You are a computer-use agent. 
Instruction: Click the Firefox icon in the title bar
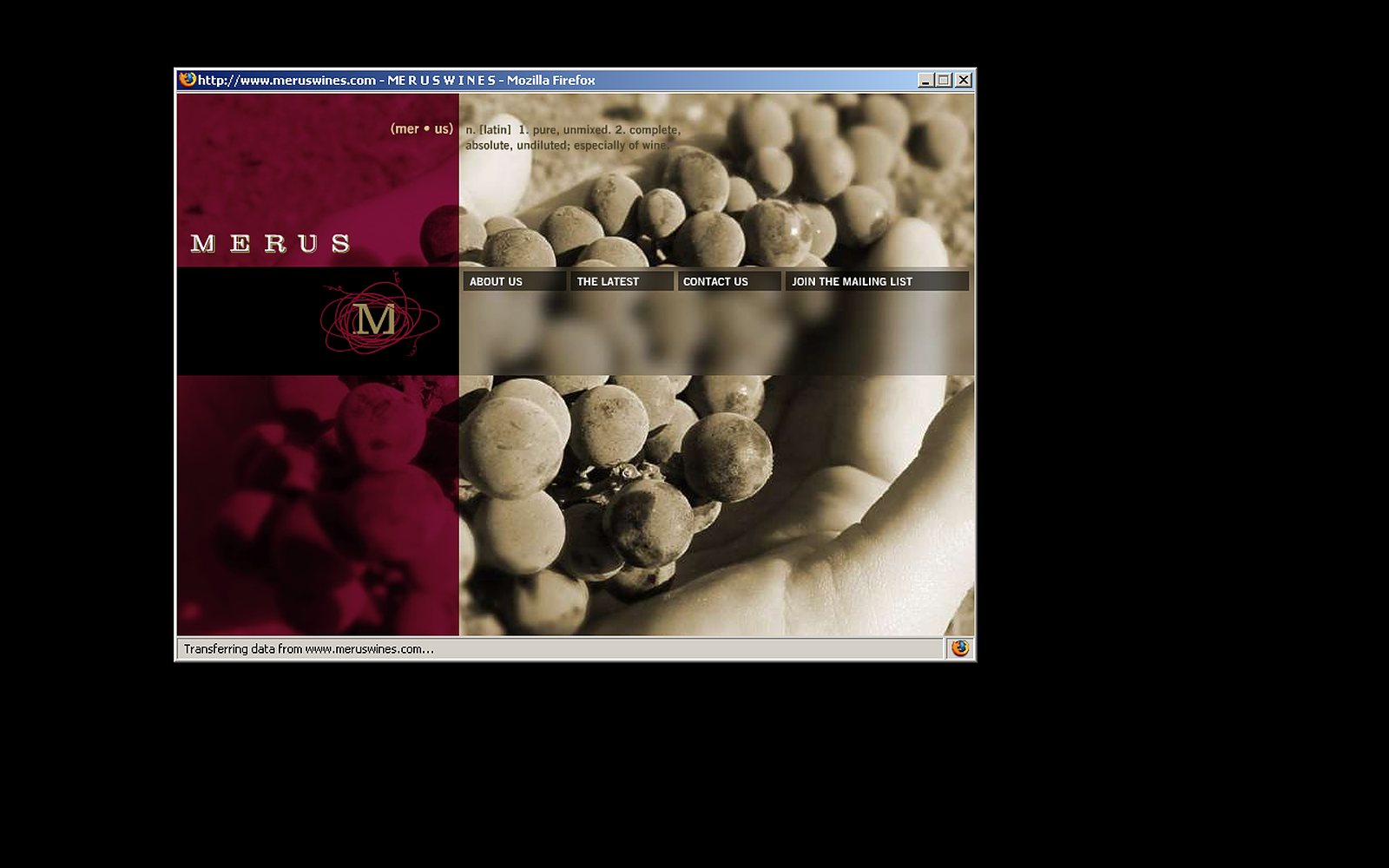tap(187, 80)
